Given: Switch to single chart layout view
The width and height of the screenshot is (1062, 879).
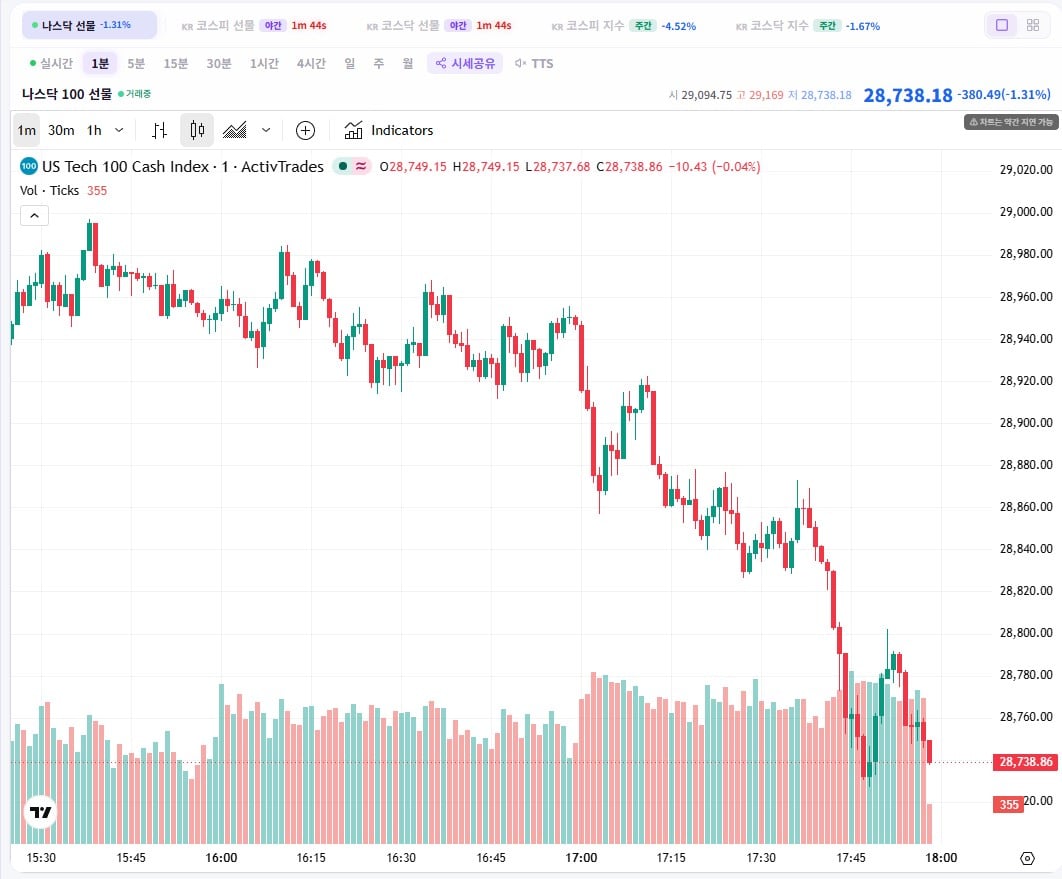Looking at the screenshot, I should point(1002,25).
